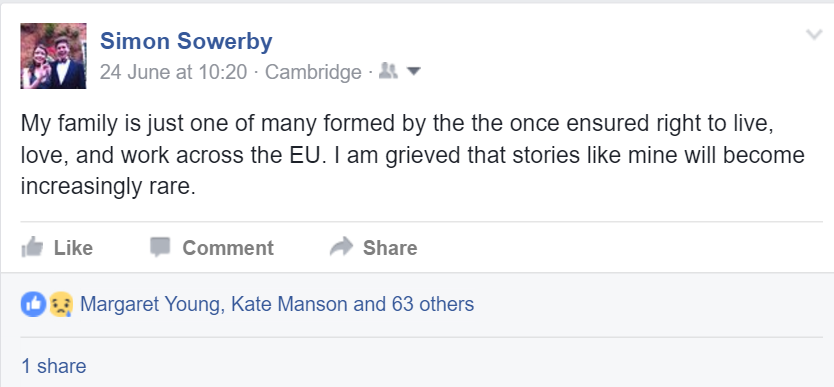
Task: Click the Like thumbs-up icon
Action: (x=32, y=247)
